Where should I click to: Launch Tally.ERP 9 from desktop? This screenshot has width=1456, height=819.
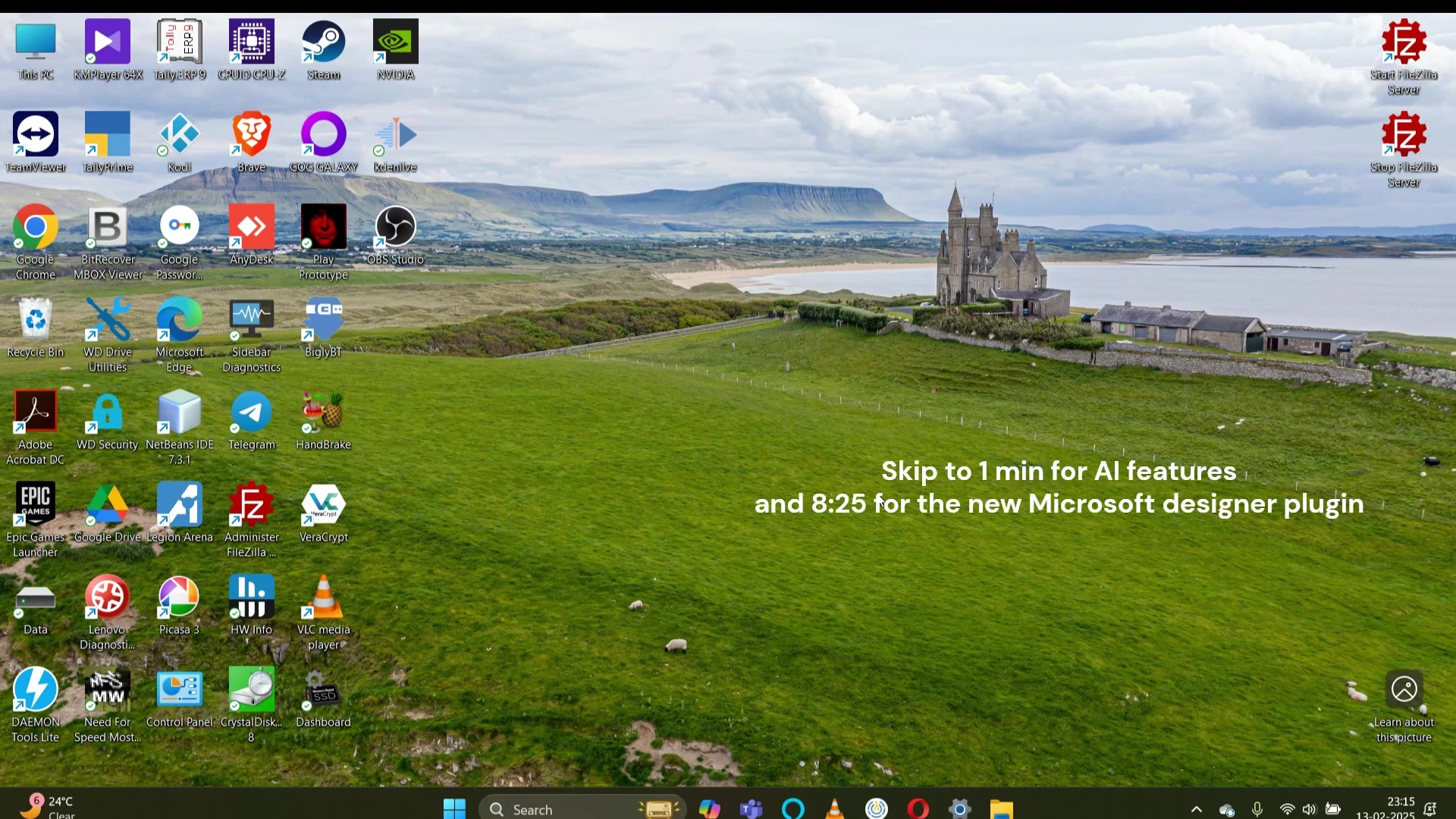[180, 50]
